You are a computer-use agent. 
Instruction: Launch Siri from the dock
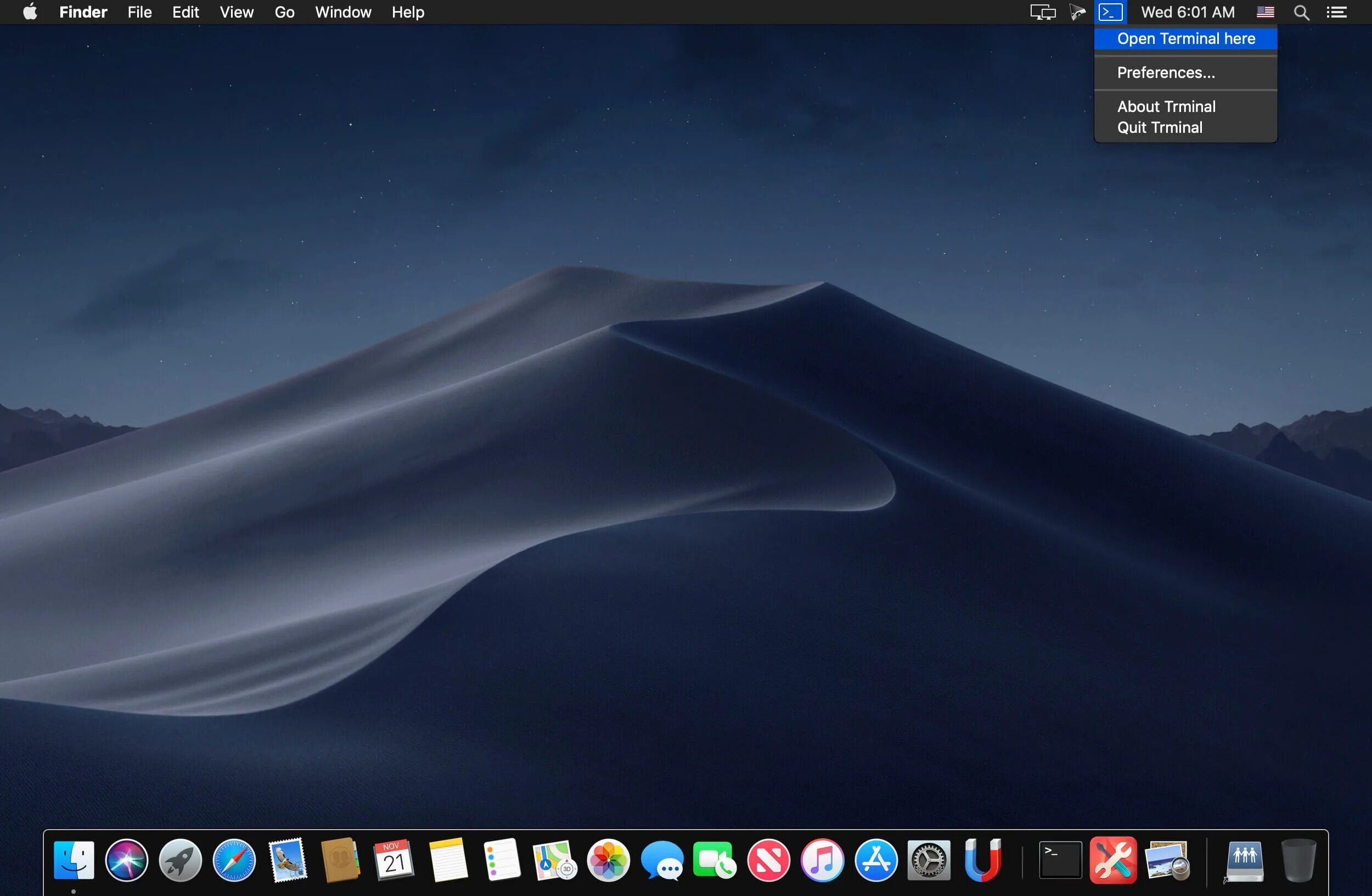(127, 860)
